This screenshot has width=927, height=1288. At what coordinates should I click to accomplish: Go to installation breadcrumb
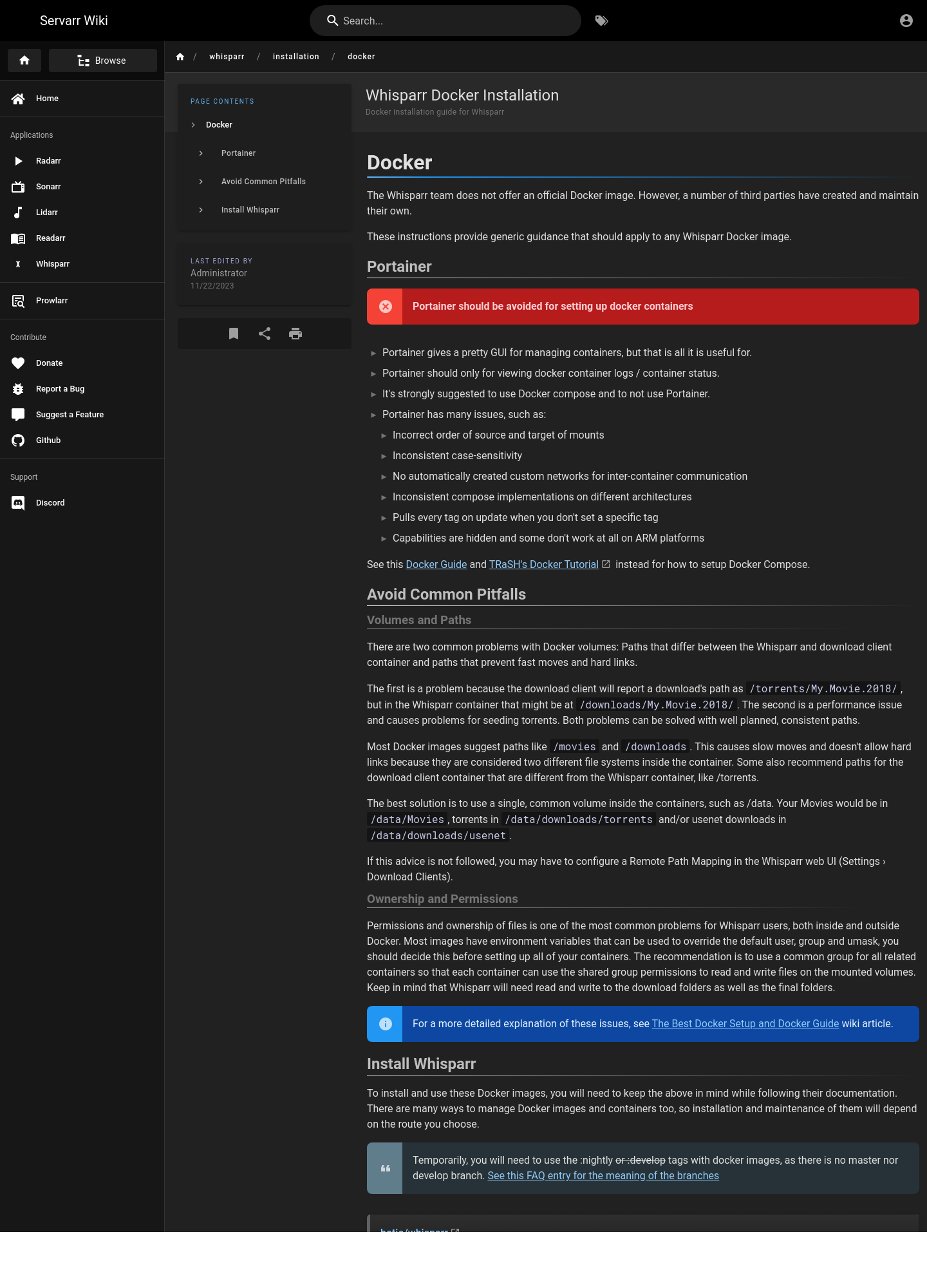click(296, 57)
